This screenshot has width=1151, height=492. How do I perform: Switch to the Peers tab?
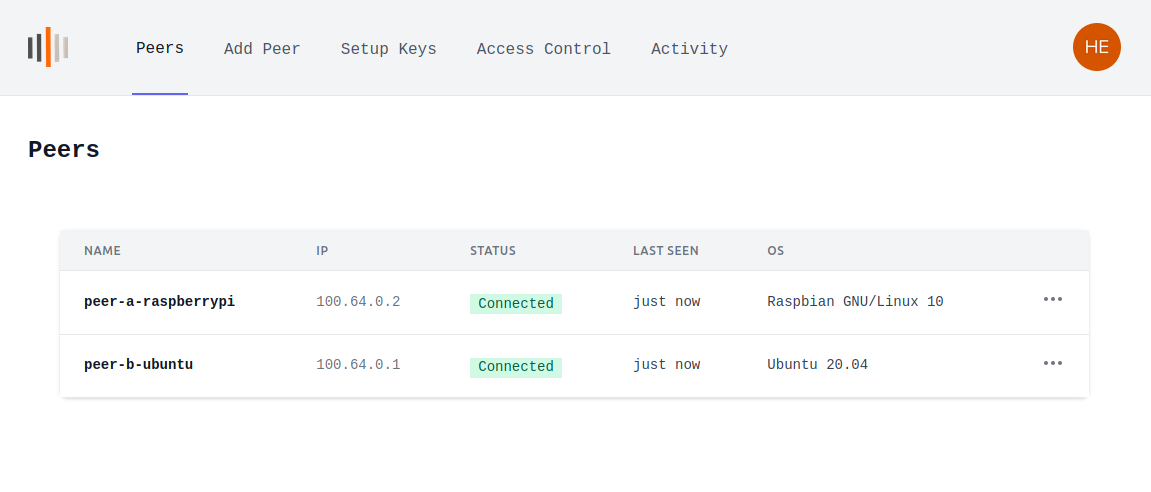tap(160, 48)
